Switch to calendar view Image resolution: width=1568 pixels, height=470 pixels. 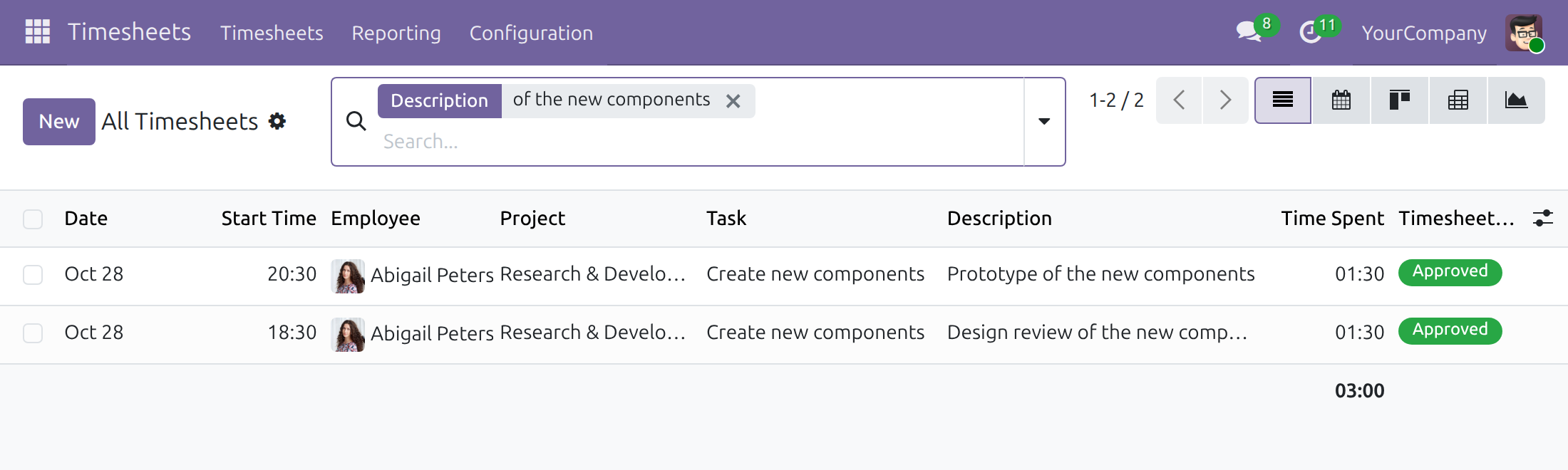pyautogui.click(x=1341, y=100)
